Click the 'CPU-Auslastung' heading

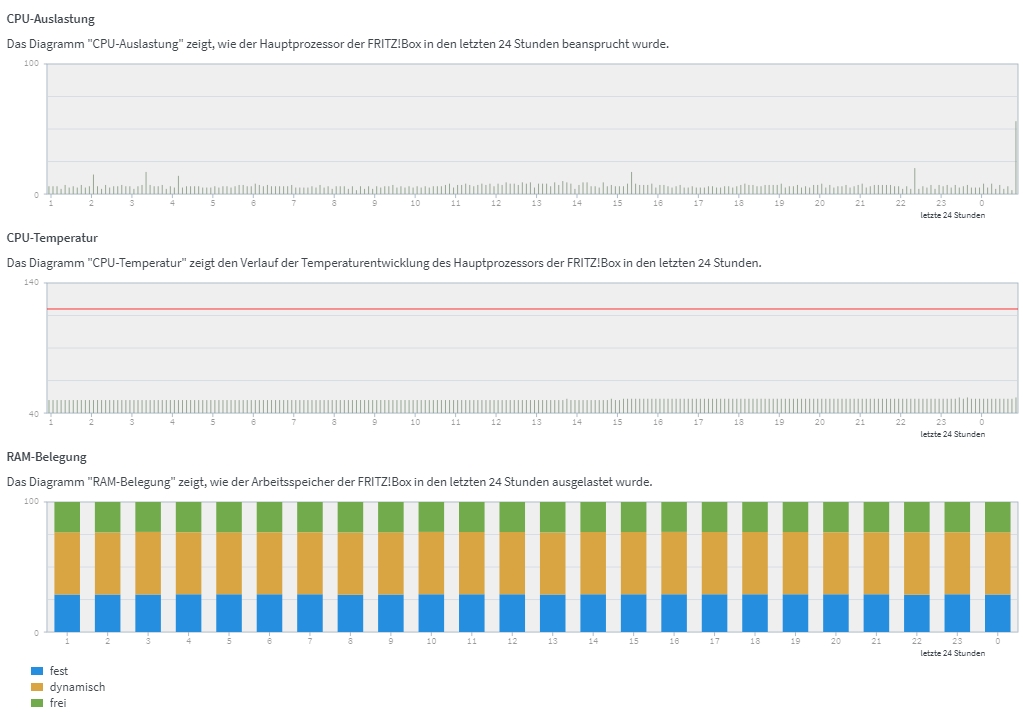51,19
